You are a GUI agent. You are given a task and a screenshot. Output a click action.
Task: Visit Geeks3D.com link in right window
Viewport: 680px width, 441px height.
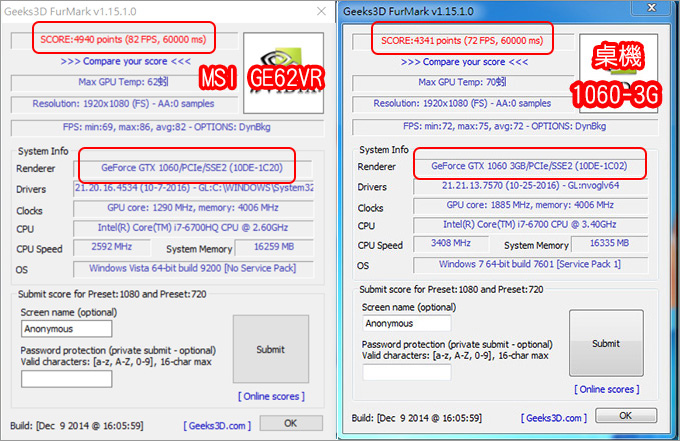554,418
